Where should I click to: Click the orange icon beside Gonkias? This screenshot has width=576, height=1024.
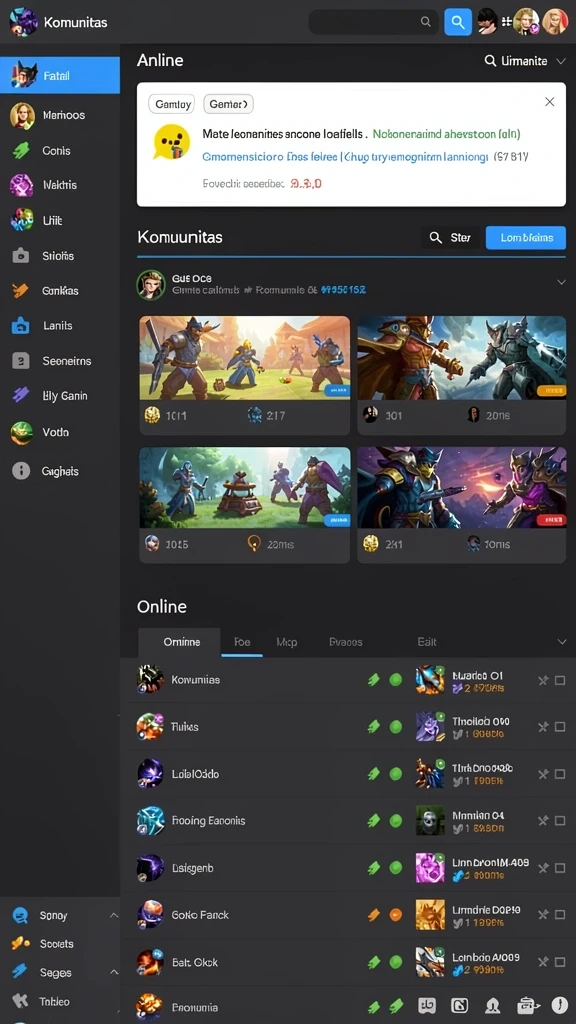21,291
